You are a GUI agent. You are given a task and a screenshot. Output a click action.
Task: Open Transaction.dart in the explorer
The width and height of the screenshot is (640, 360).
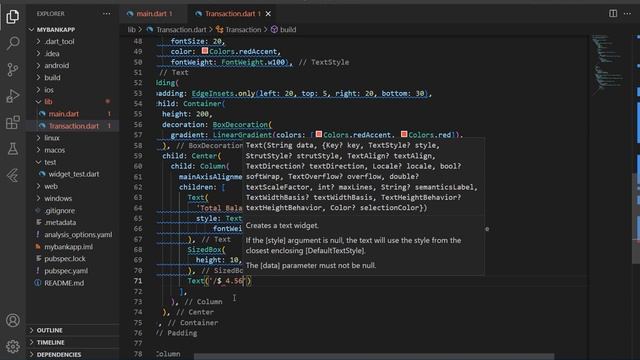coord(73,126)
